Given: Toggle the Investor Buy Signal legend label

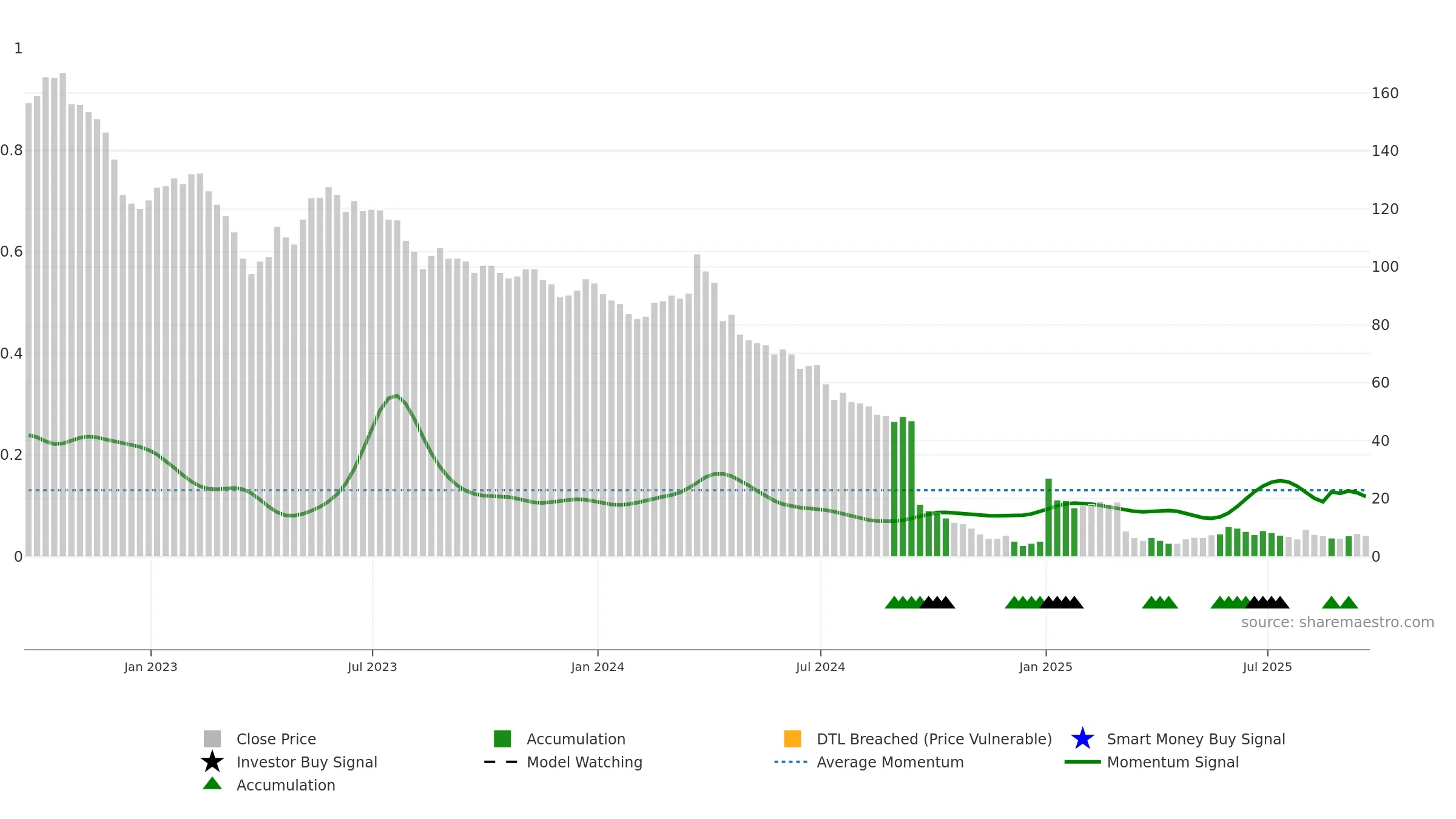Looking at the screenshot, I should click(x=306, y=762).
